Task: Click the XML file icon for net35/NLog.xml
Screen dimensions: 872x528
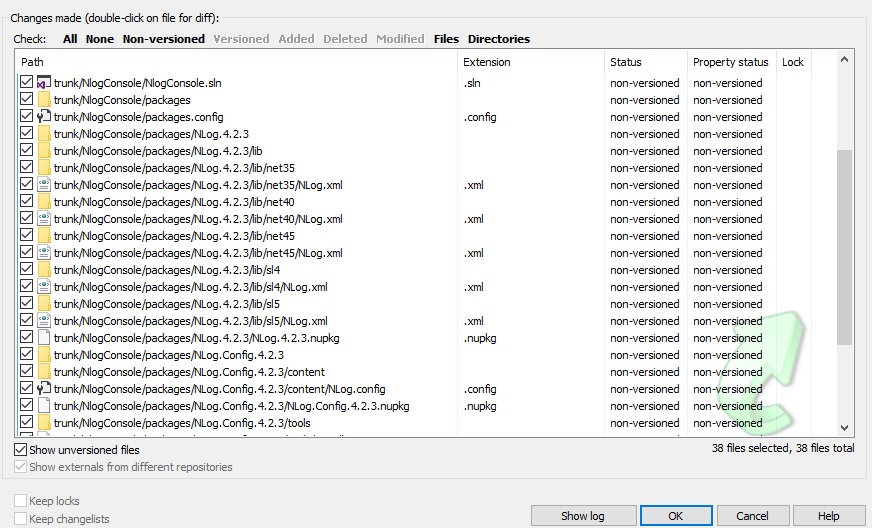Action: click(x=44, y=185)
